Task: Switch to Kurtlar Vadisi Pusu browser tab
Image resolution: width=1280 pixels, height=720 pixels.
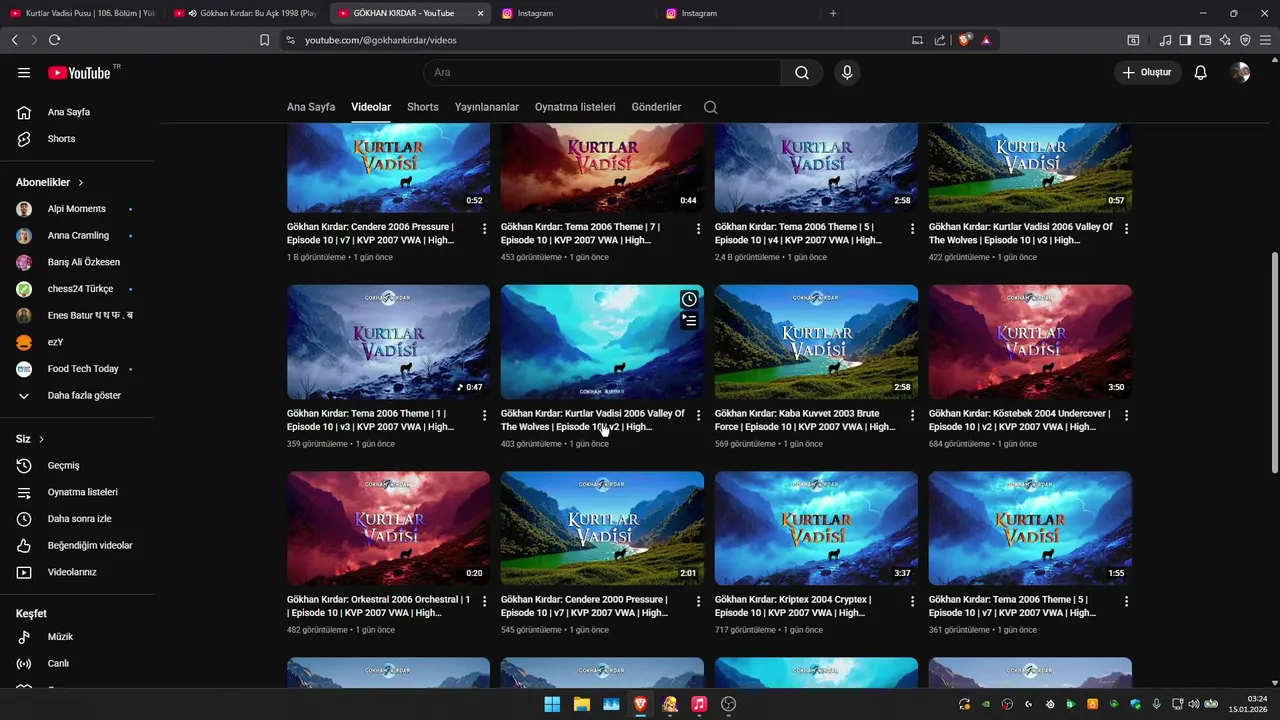Action: 82,13
